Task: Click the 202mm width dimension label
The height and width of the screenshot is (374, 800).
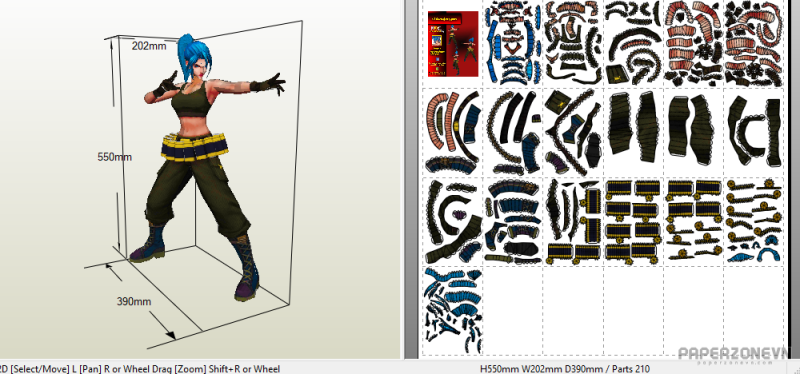Action: [148, 46]
